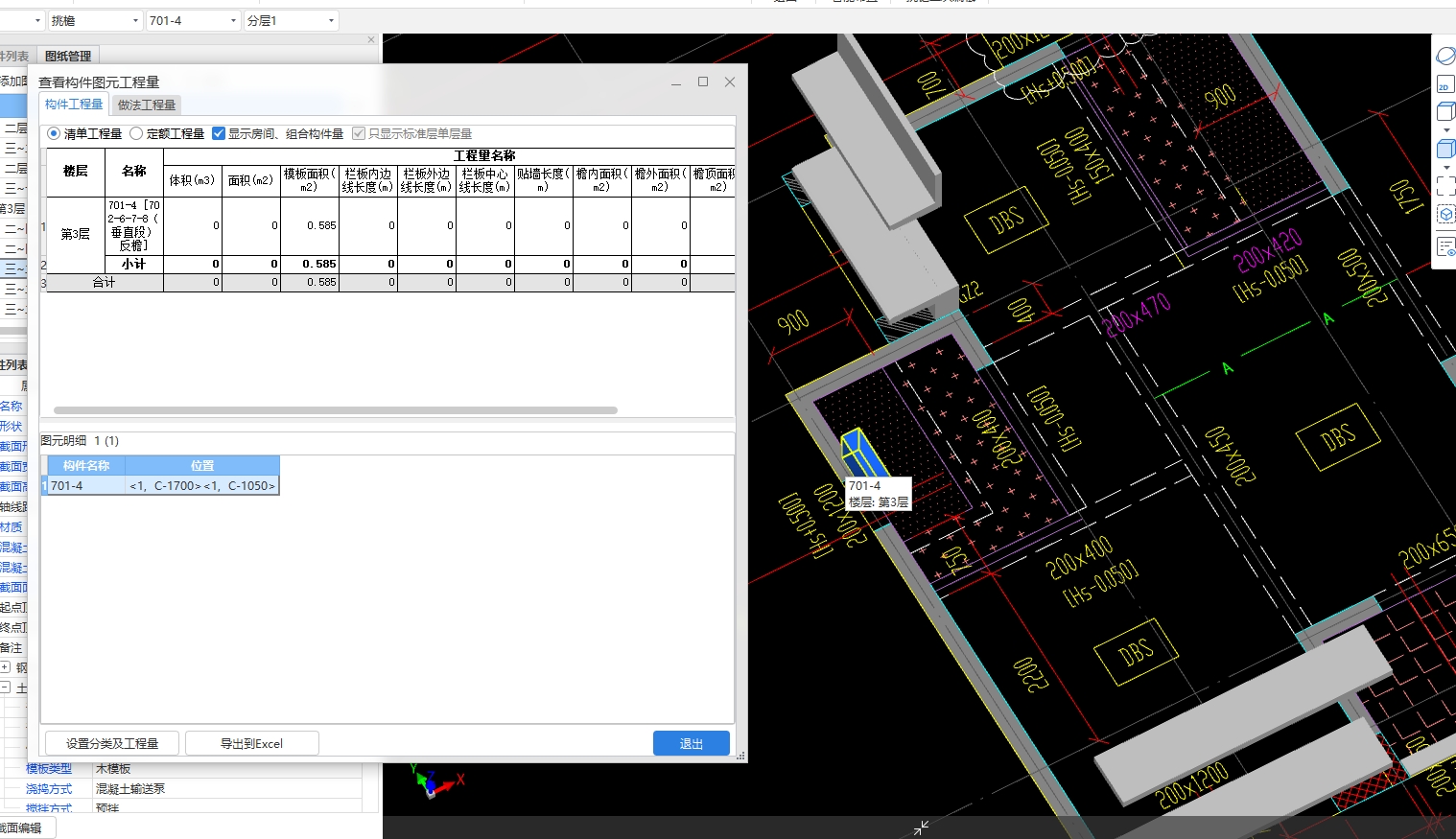Click the 模板类型 property link
The height and width of the screenshot is (839, 1456).
49,769
